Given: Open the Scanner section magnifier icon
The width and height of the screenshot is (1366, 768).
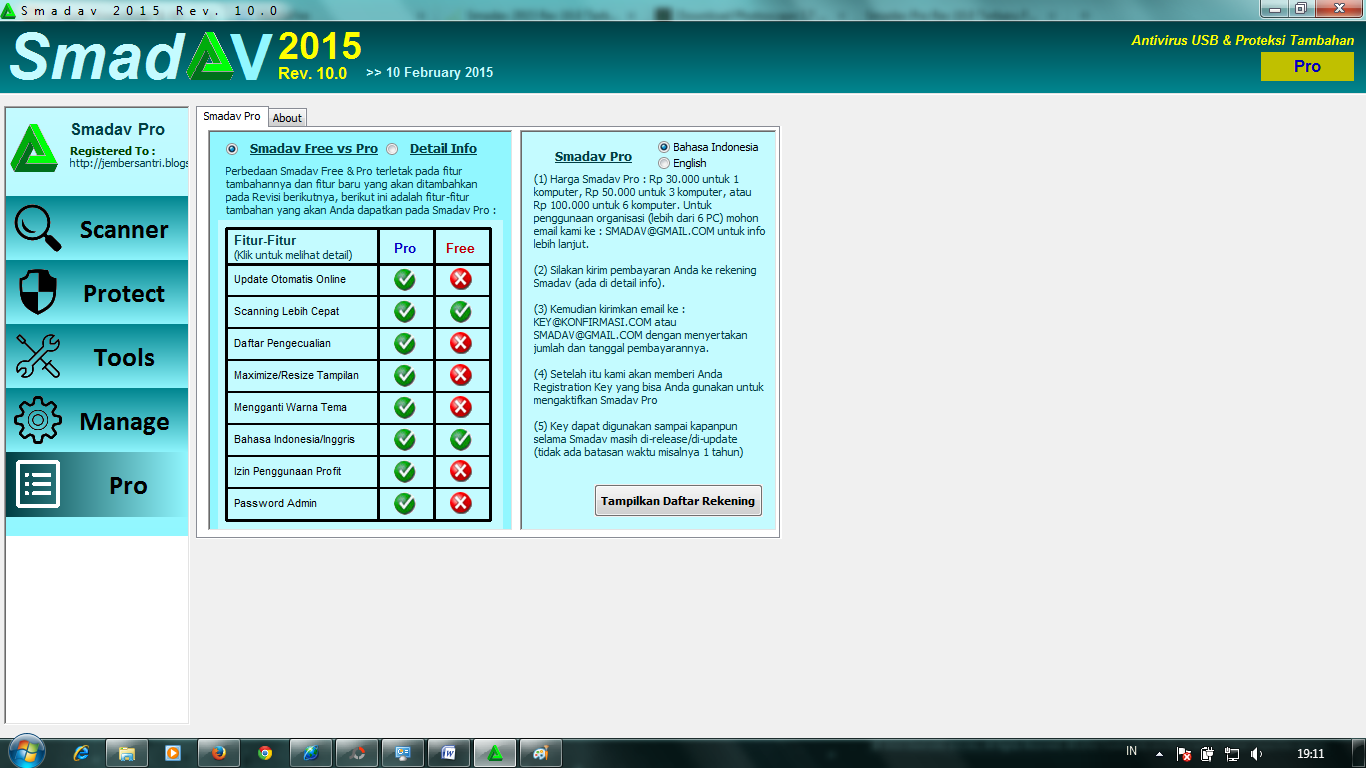Looking at the screenshot, I should click(38, 229).
